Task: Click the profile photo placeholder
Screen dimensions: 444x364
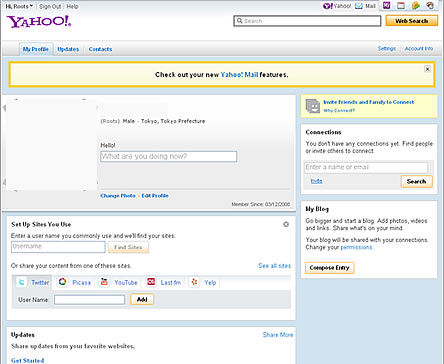Action: coord(51,145)
